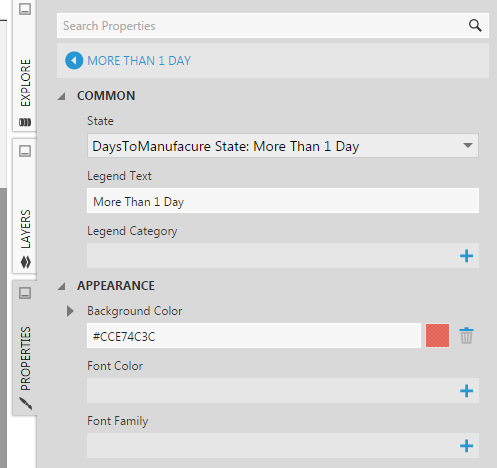Collapse the COMMON section
The width and height of the screenshot is (497, 468).
pyautogui.click(x=61, y=97)
